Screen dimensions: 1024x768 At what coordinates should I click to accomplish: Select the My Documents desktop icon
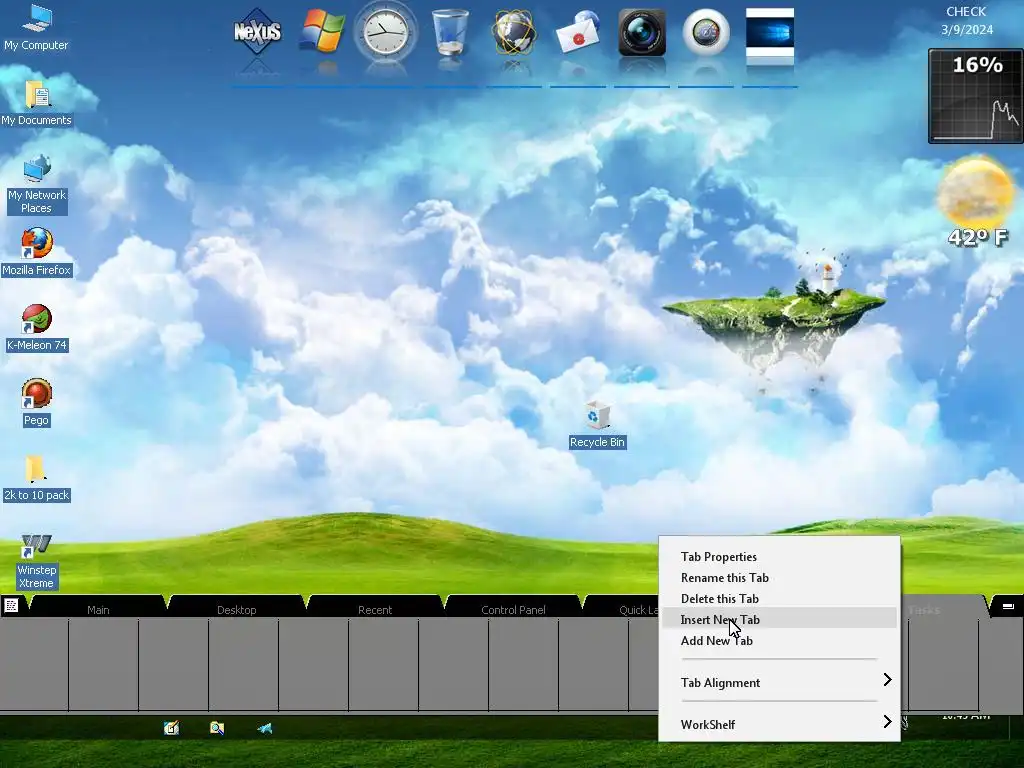[x=36, y=103]
